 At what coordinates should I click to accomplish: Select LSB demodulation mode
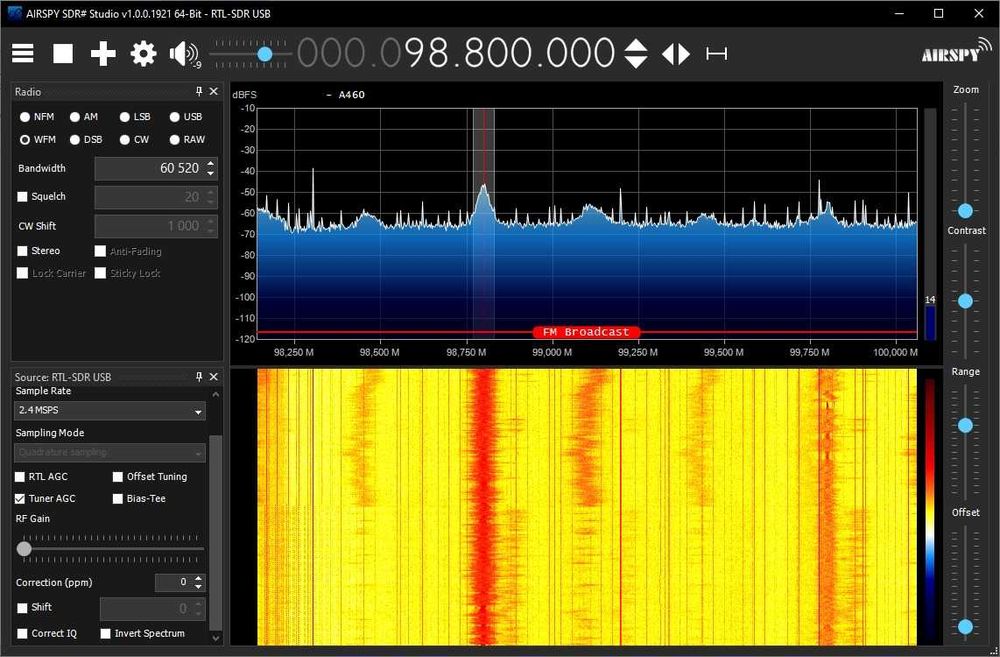click(x=124, y=117)
